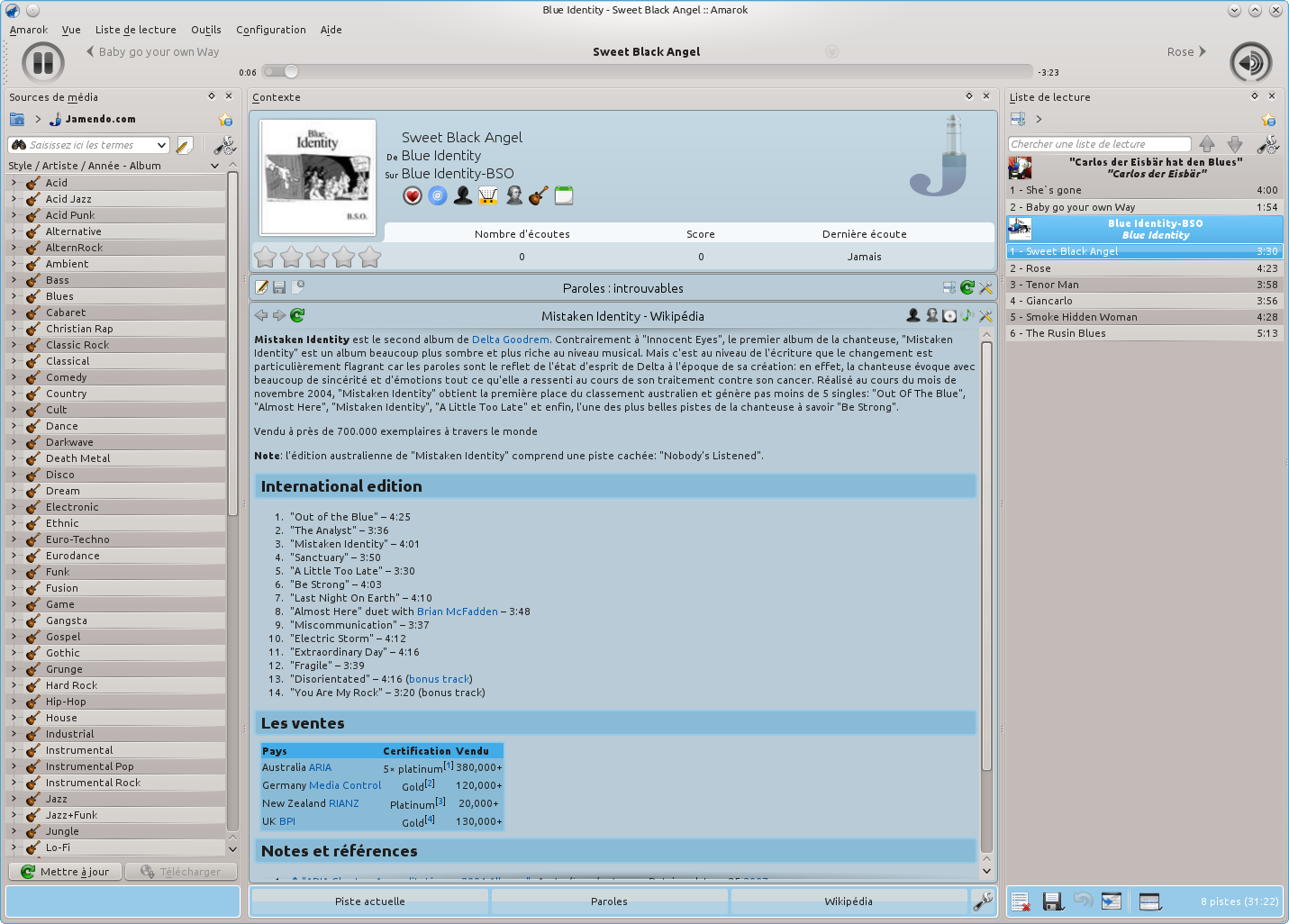The height and width of the screenshot is (924, 1289).
Task: Open context applet configuration wrench
Action: click(x=983, y=900)
